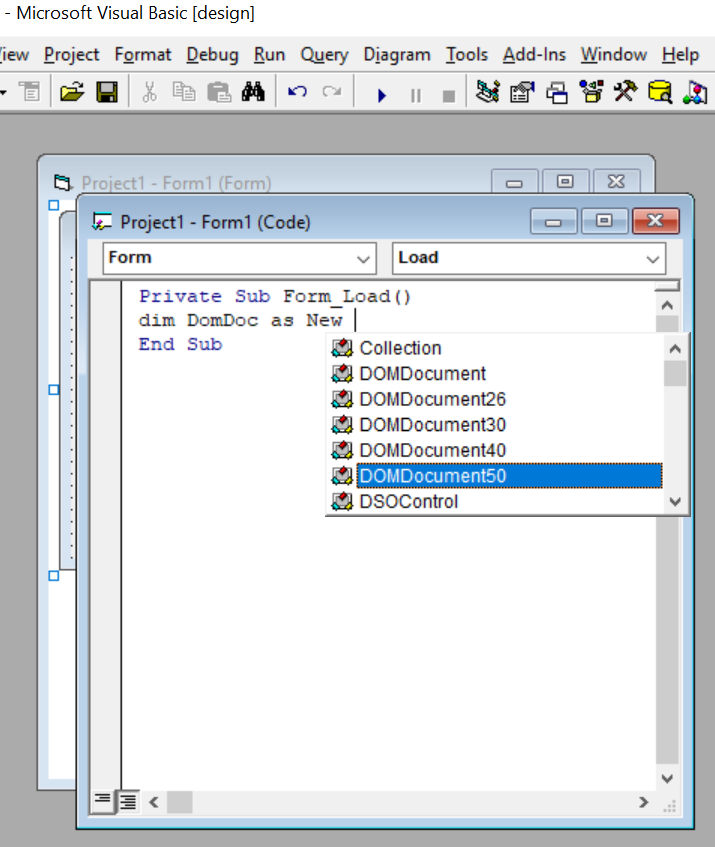Click code editor vertical scroll up arrow
Image resolution: width=715 pixels, height=847 pixels.
(x=667, y=305)
